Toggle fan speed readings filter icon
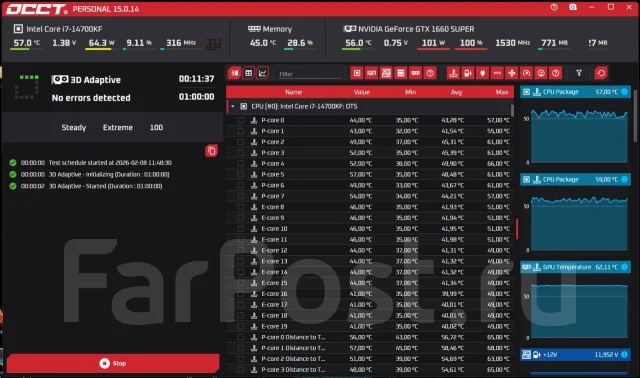640x378 pixels. [x=512, y=73]
